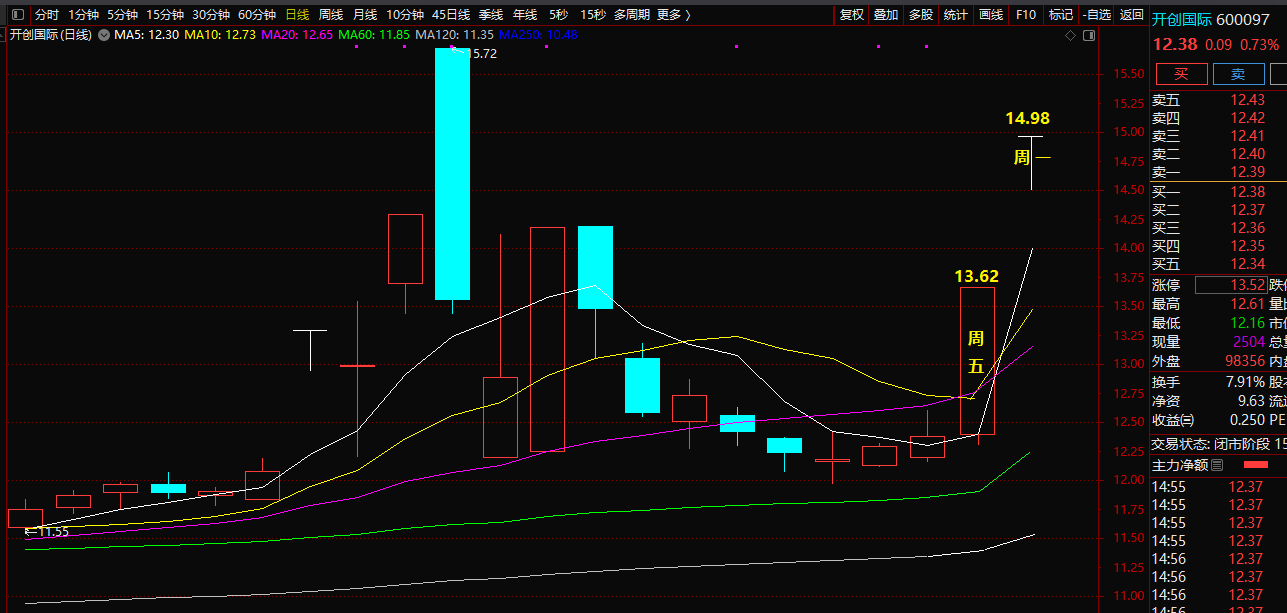Switch to 周线 weekly chart
The image size is (1287, 613).
(x=331, y=15)
